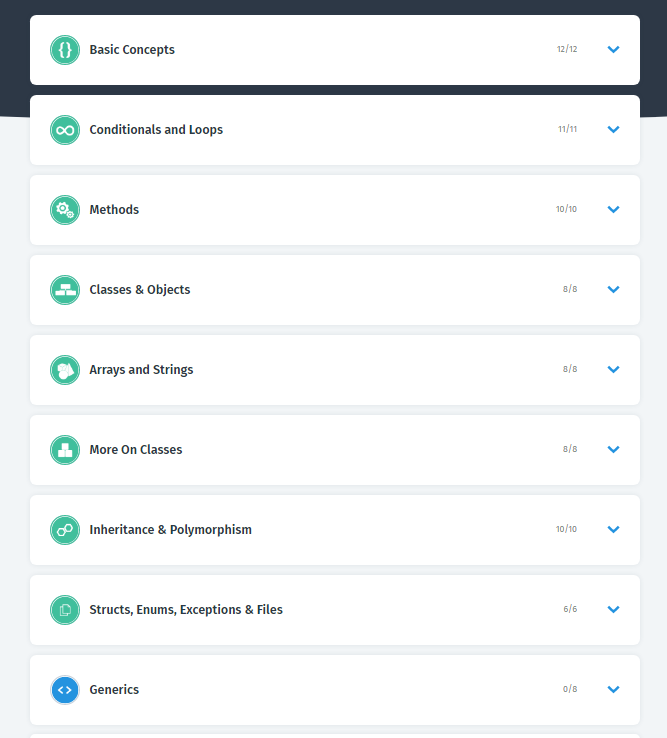667x738 pixels.
Task: Open the More On Classes title
Action: click(136, 450)
